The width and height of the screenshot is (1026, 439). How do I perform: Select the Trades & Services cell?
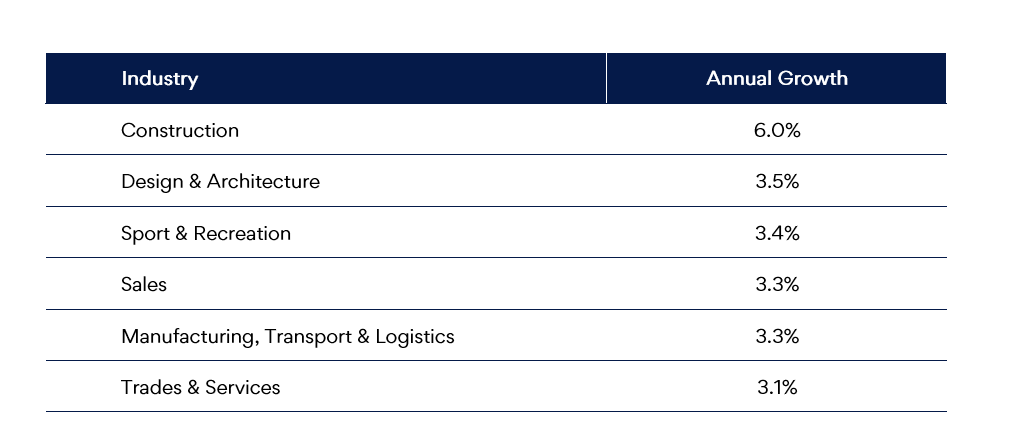pyautogui.click(x=200, y=388)
